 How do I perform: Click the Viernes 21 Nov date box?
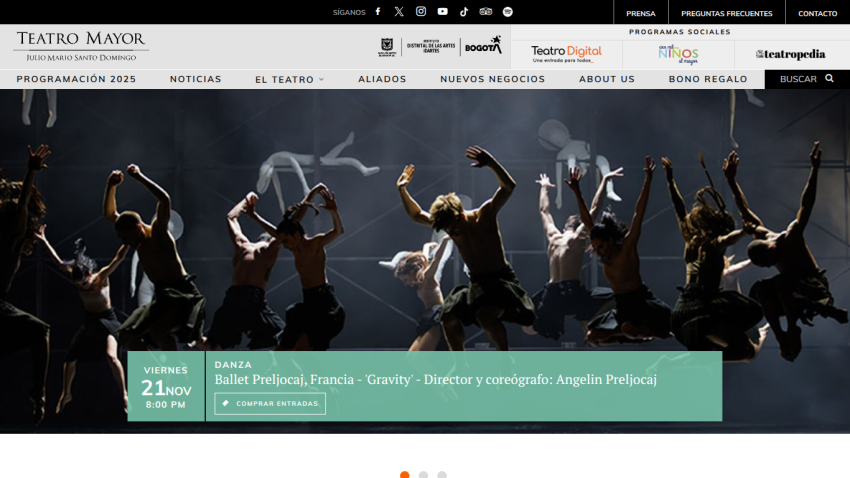pos(166,386)
